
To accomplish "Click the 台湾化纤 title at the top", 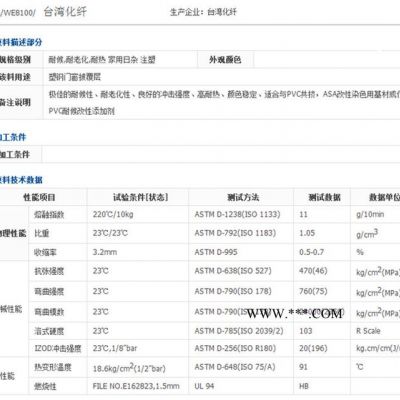I will [65, 12].
